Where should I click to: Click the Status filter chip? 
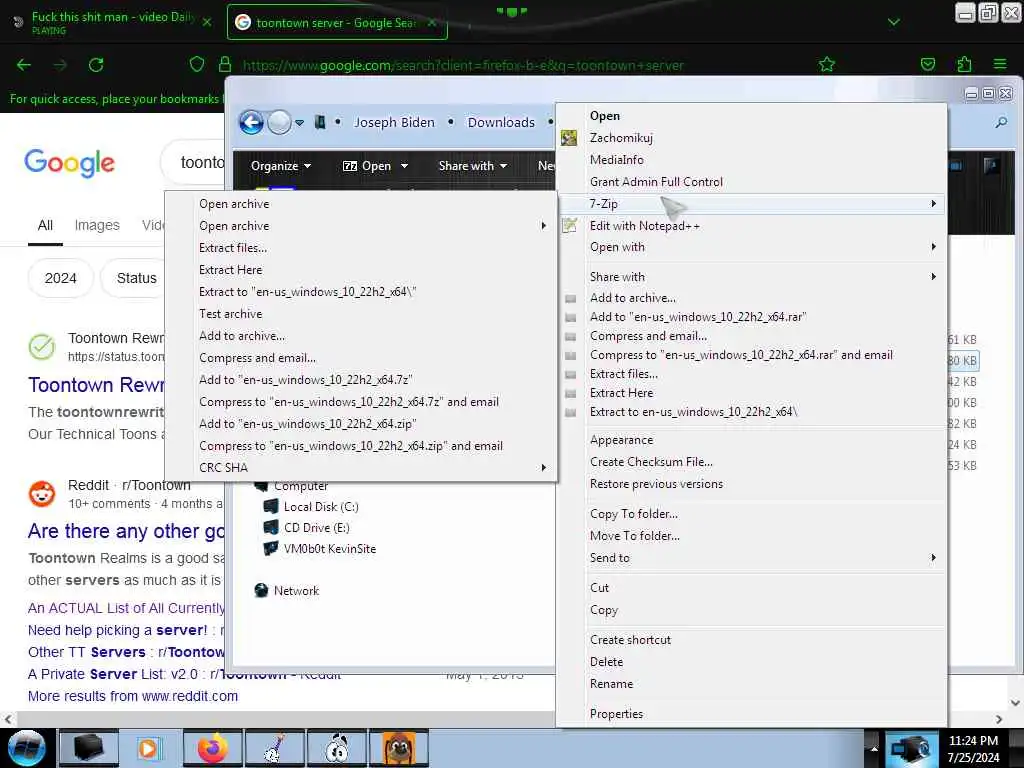(136, 278)
